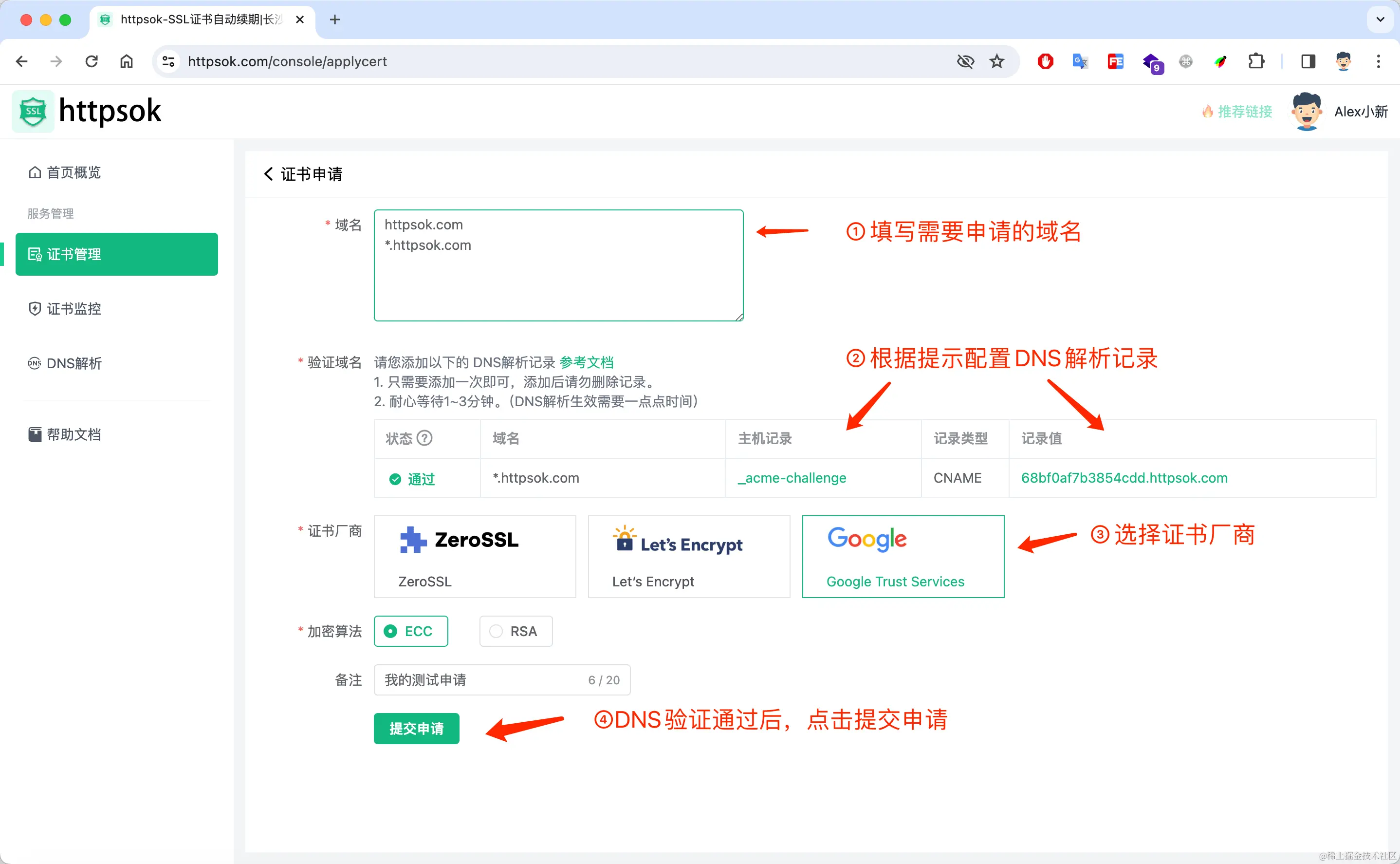
Task: Bookmark page with the star icon
Action: [x=996, y=61]
